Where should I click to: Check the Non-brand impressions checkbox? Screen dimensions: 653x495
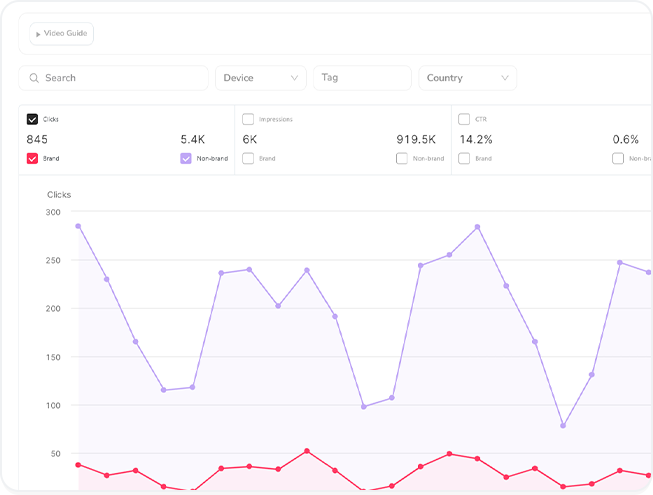point(402,158)
